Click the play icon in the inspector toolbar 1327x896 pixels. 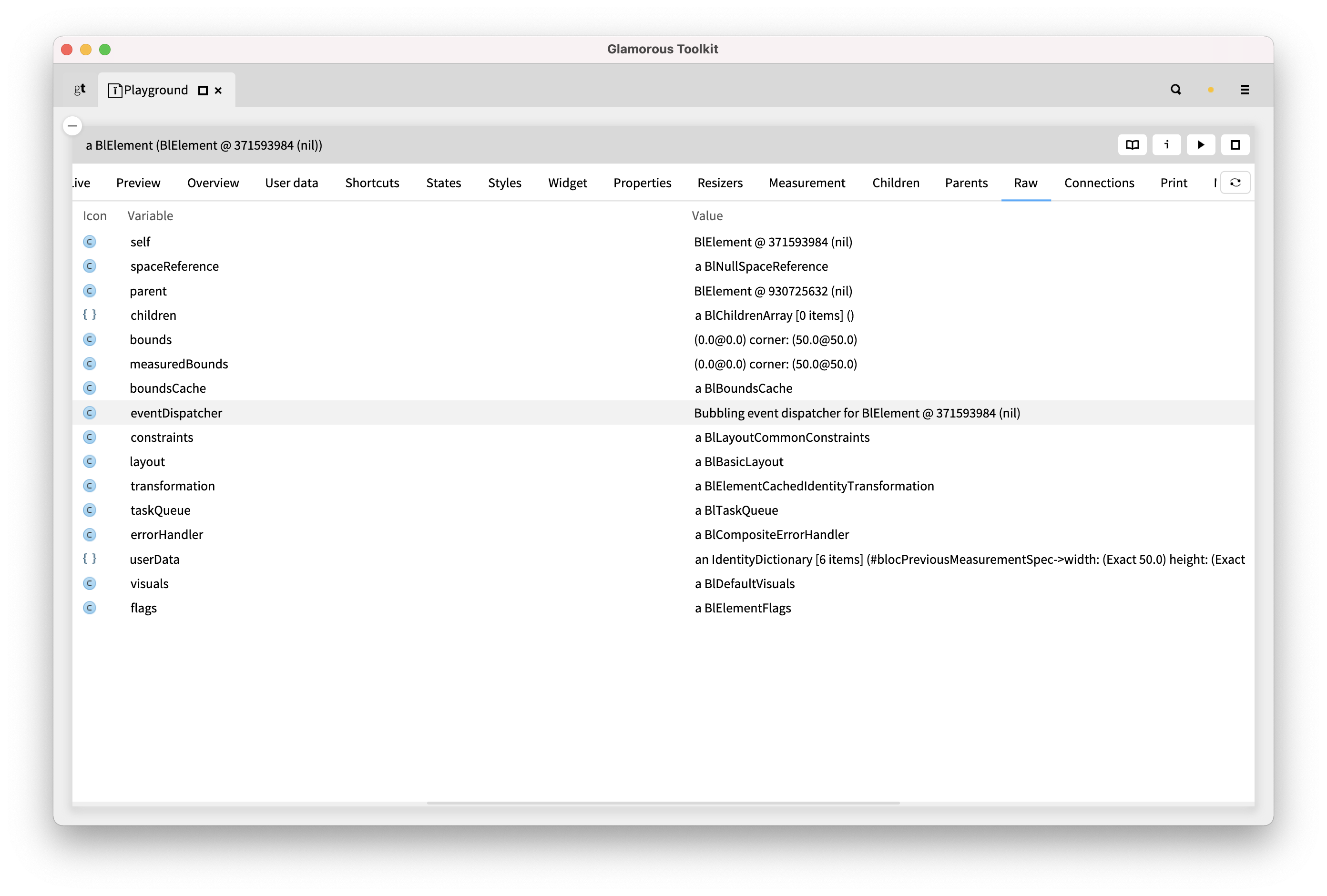tap(1201, 144)
